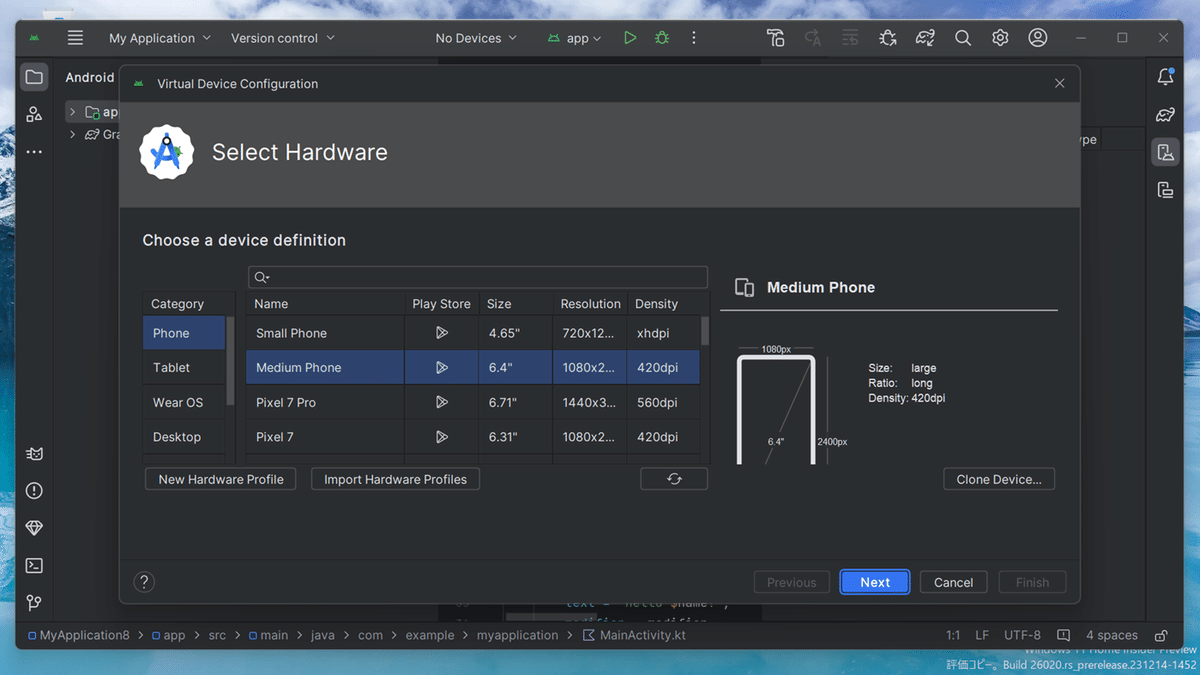This screenshot has height=675, width=1200.
Task: Select the Small Phone device row
Action: pos(473,333)
